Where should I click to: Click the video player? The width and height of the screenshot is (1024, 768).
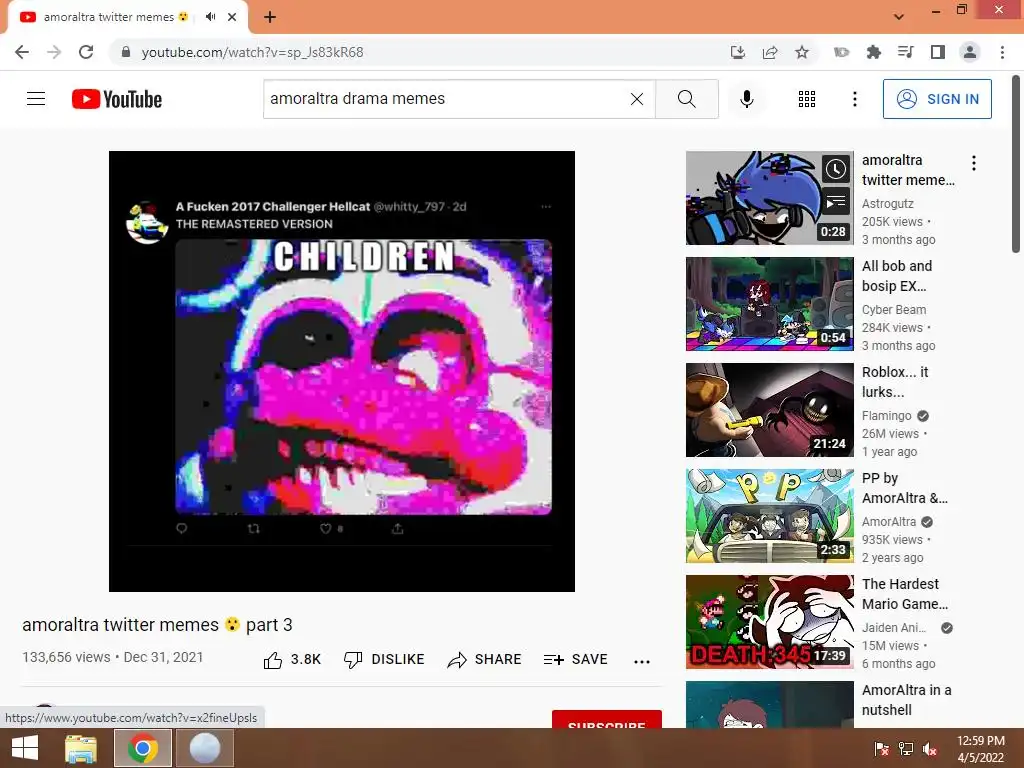[342, 371]
